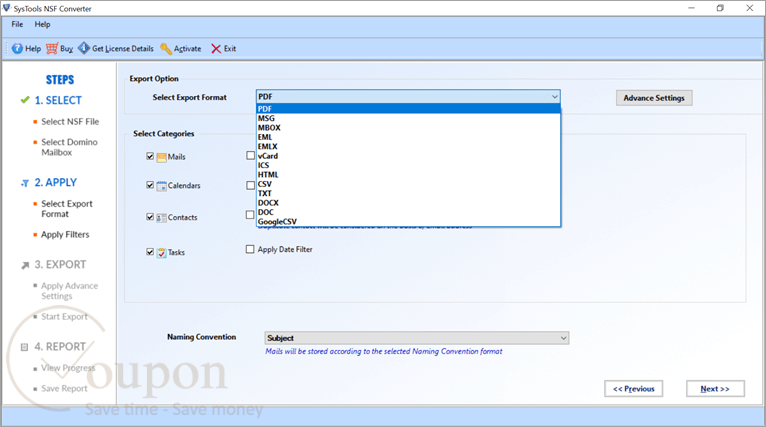The width and height of the screenshot is (766, 427).
Task: Click the report icon beside 4. REPORT
Action: [x=24, y=347]
